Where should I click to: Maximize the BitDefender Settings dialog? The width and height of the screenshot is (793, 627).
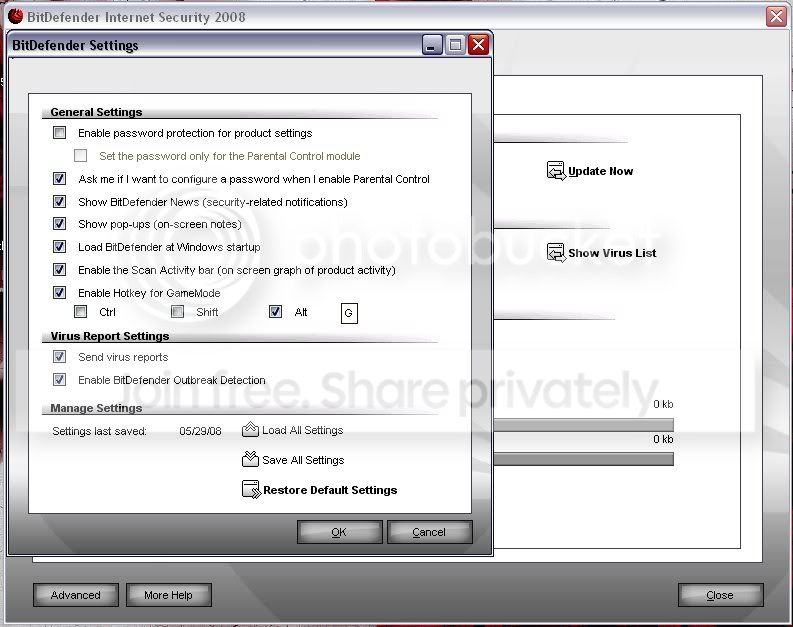pyautogui.click(x=455, y=45)
